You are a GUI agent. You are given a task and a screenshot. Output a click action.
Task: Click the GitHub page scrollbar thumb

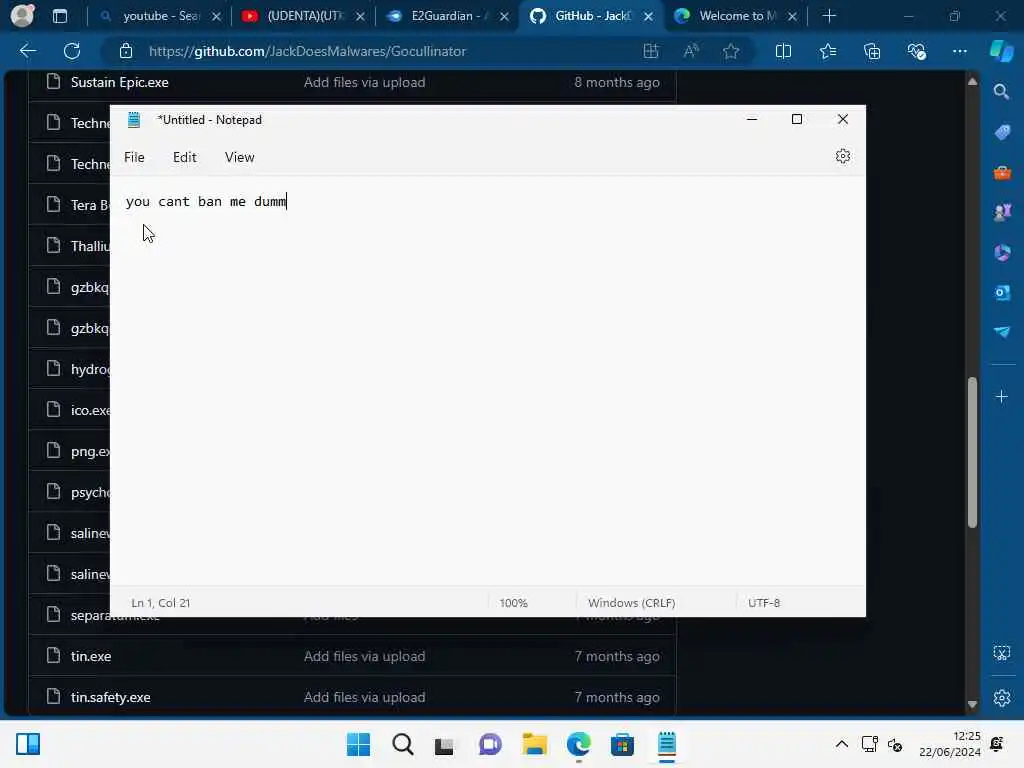pos(972,452)
